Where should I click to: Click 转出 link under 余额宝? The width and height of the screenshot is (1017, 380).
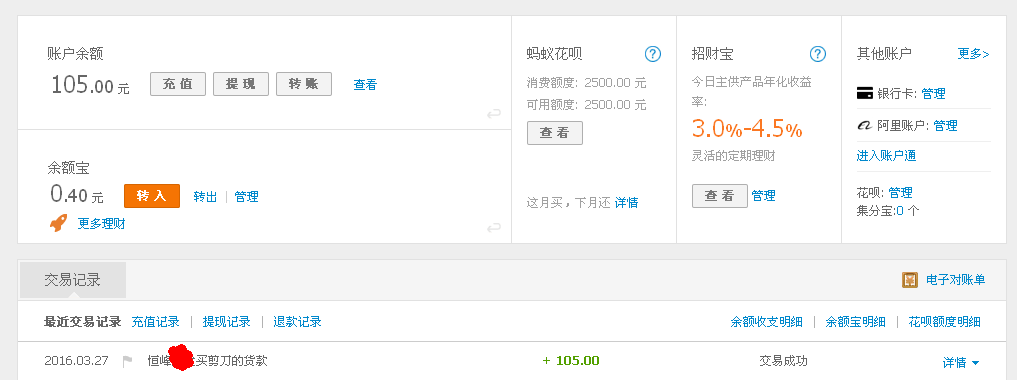(x=205, y=196)
